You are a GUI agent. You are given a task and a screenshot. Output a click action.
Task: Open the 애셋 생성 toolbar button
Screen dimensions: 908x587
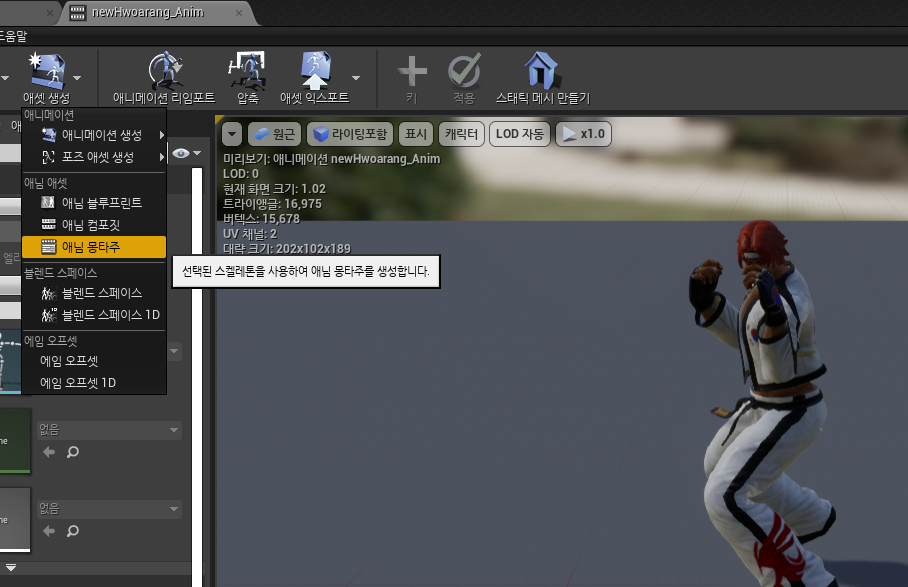click(47, 78)
